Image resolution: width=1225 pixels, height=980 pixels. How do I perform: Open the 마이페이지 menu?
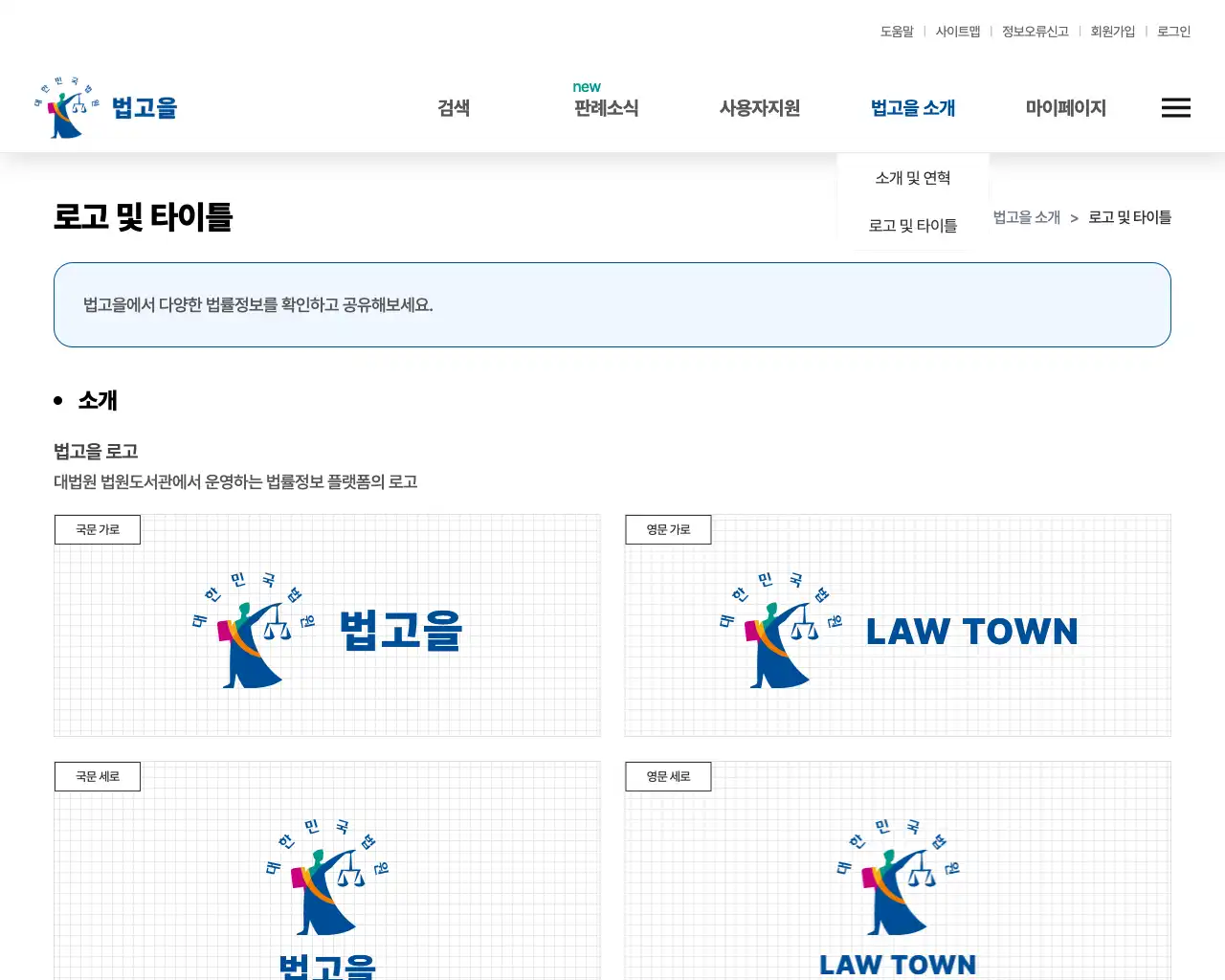coord(1066,108)
